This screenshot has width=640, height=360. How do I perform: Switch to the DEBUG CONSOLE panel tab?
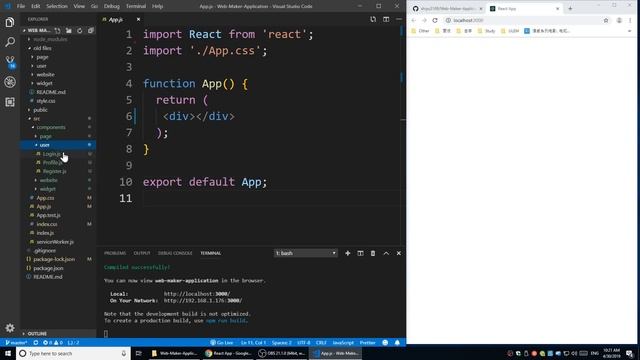[x=175, y=253]
